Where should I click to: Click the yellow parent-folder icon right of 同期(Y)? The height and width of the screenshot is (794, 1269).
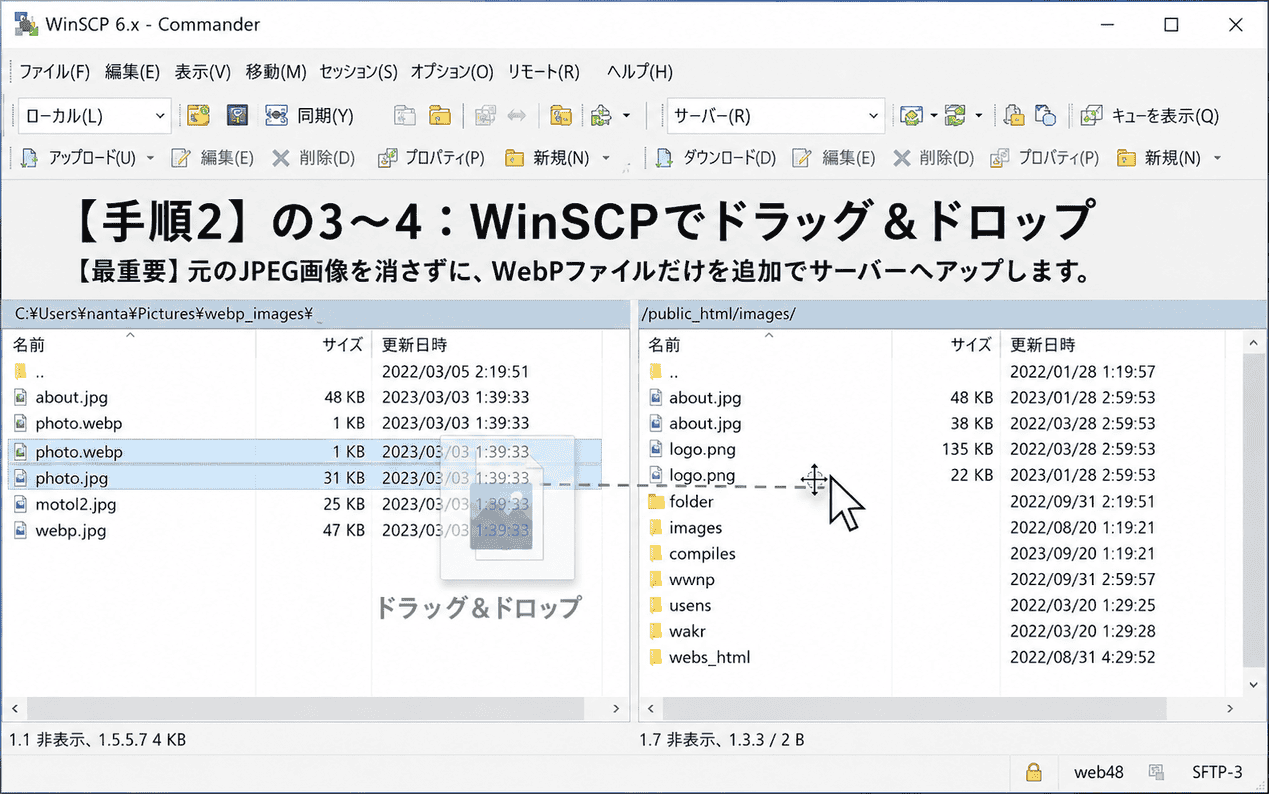(439, 116)
